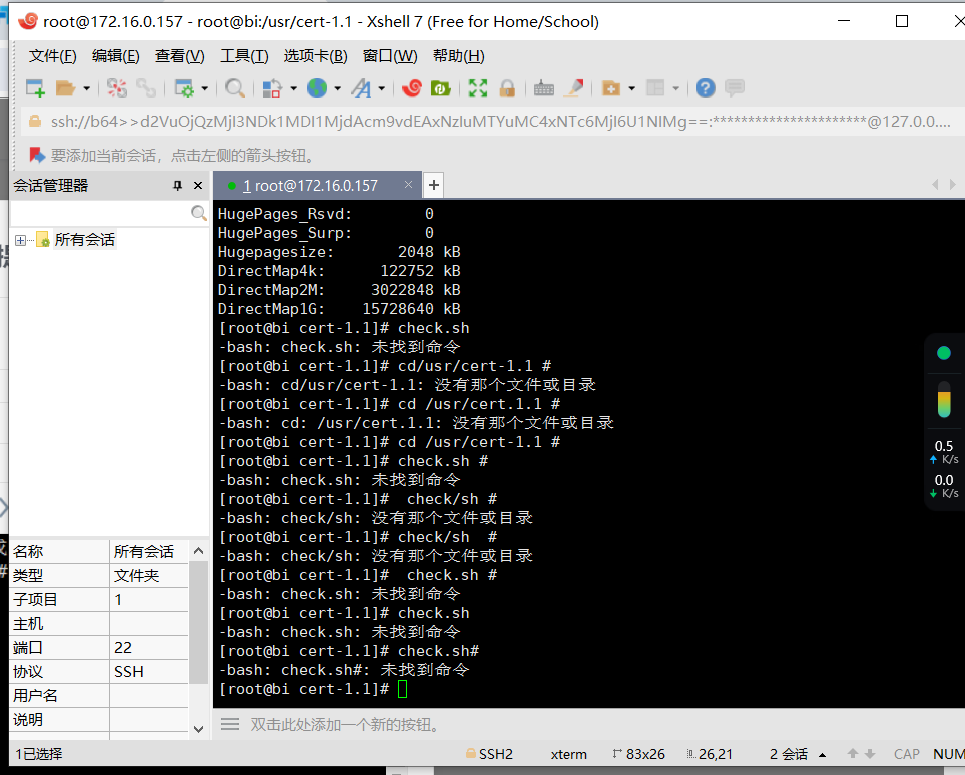Screen dimensions: 965x775
Task: Click the xterm status bar entry
Action: pyautogui.click(x=569, y=754)
